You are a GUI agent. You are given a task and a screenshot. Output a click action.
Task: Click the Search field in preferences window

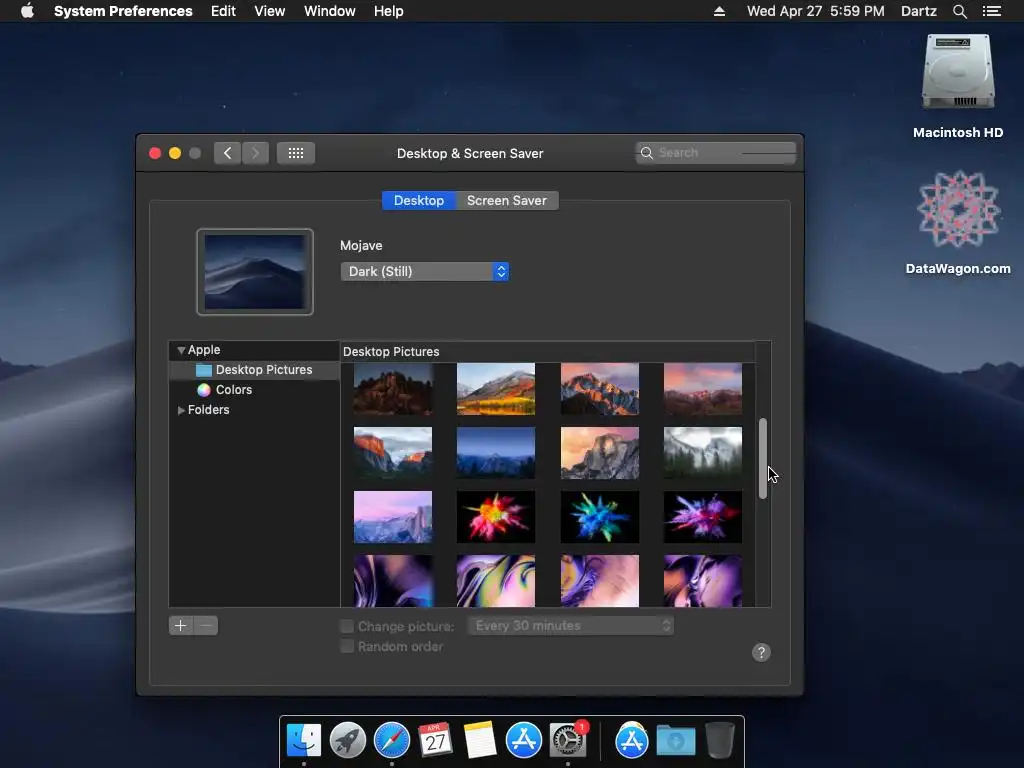coord(716,153)
